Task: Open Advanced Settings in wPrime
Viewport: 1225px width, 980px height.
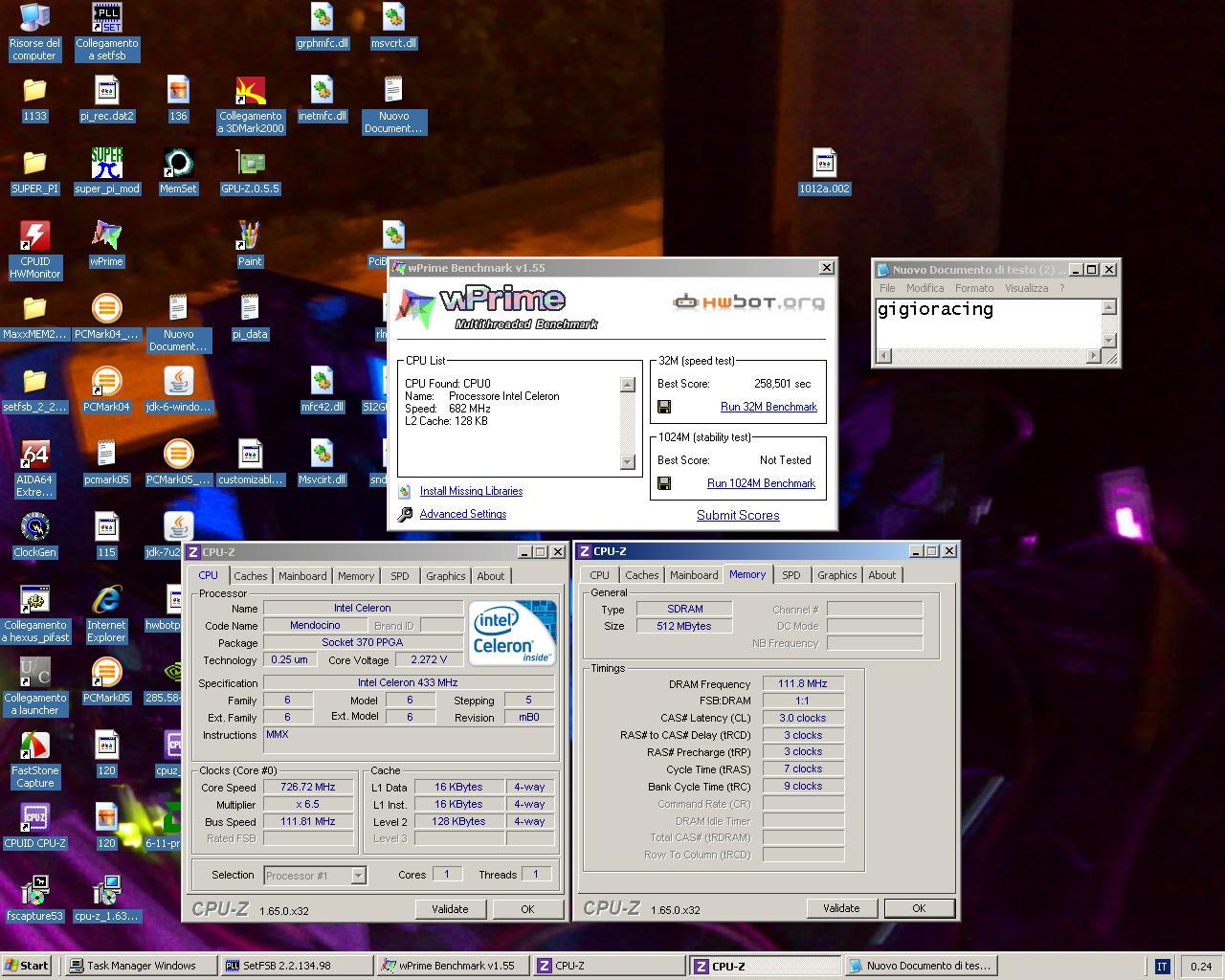Action: click(x=463, y=514)
